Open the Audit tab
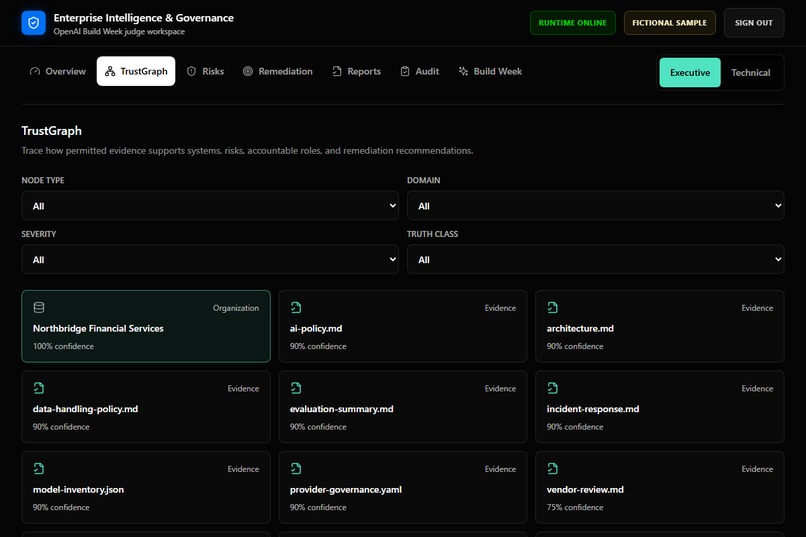This screenshot has width=806, height=537. coord(419,71)
